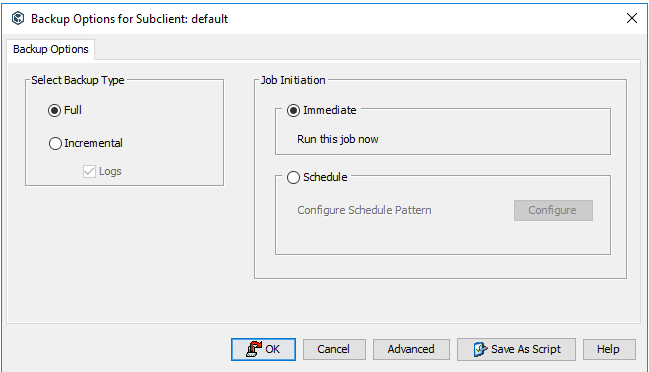Open Help for backup options

pos(609,349)
